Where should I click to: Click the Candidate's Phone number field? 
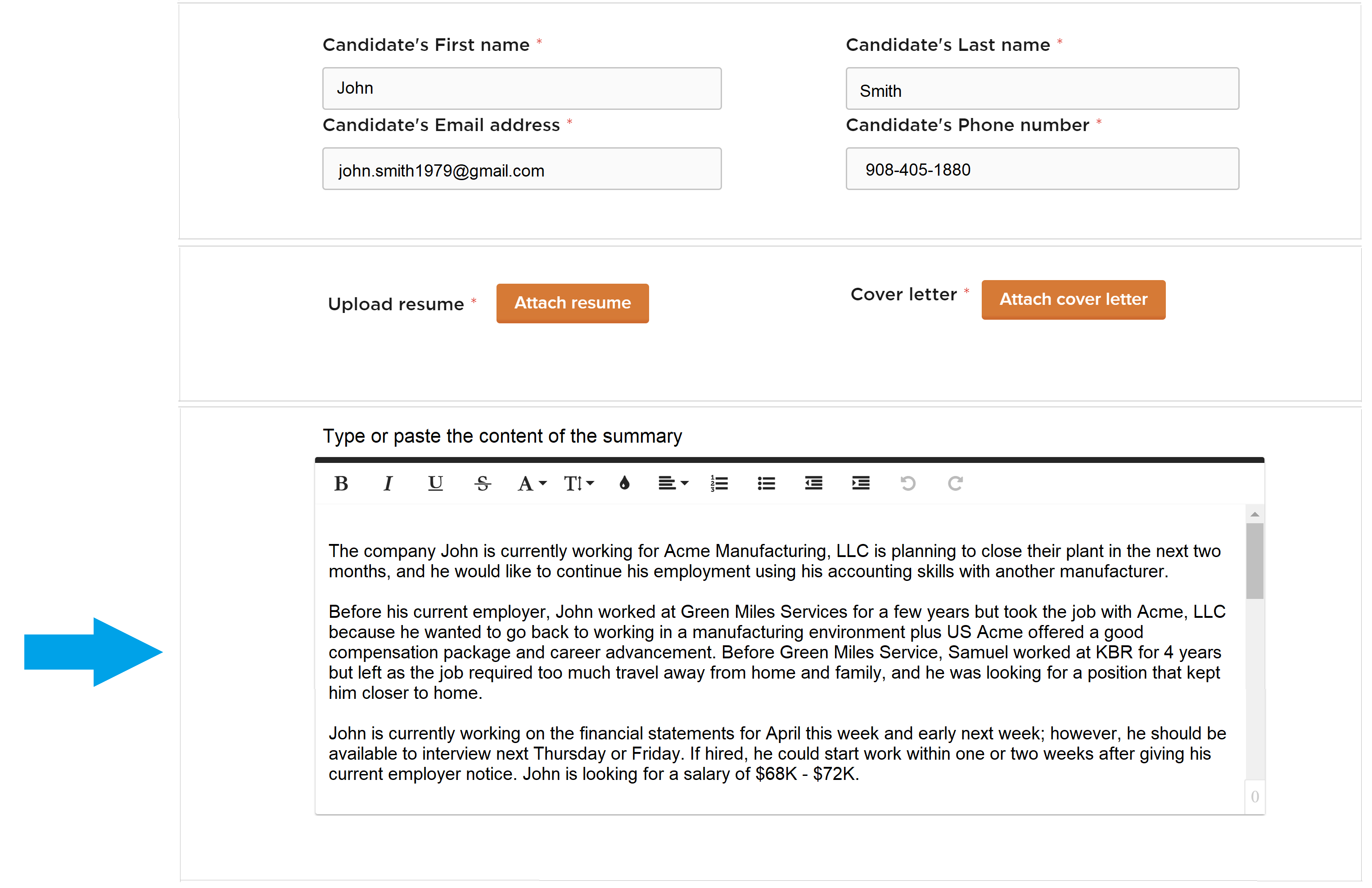[x=1041, y=169]
